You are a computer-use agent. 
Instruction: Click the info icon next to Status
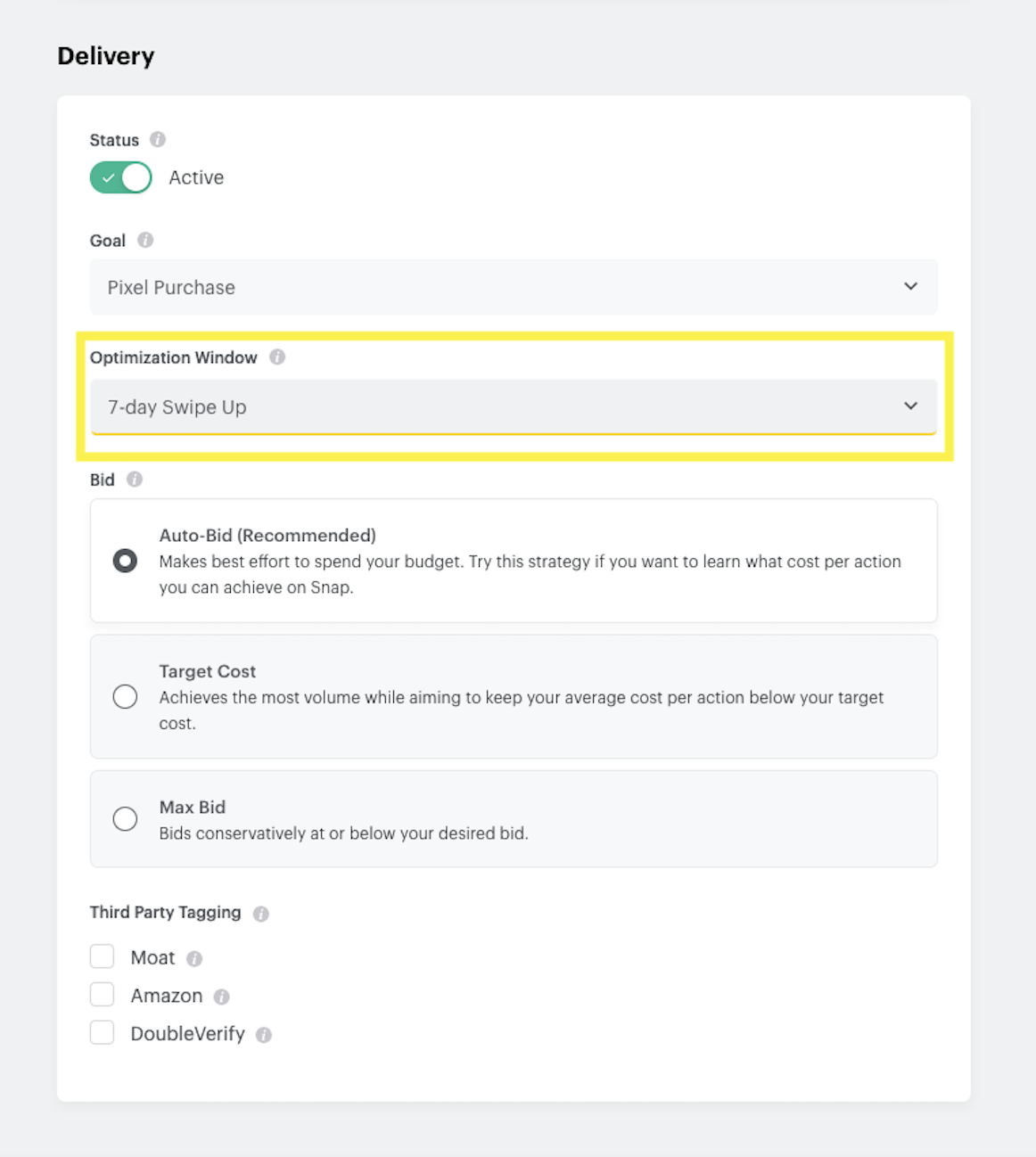(158, 140)
